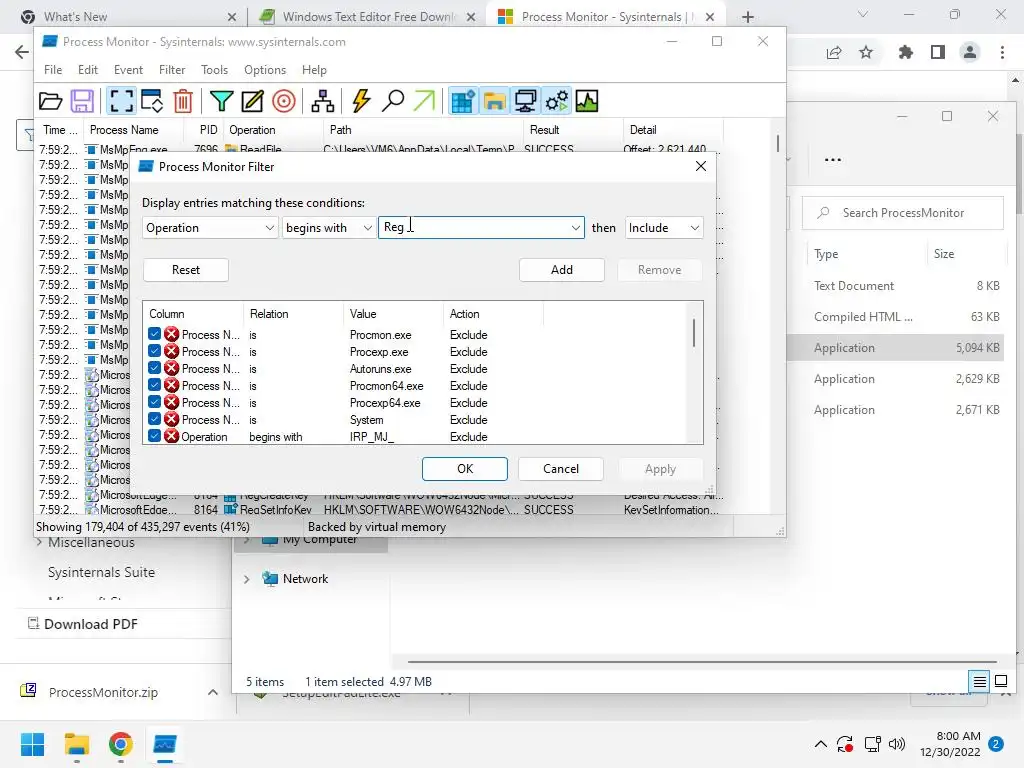Clear the display with the trash icon
Image resolution: width=1024 pixels, height=768 pixels.
tap(183, 101)
